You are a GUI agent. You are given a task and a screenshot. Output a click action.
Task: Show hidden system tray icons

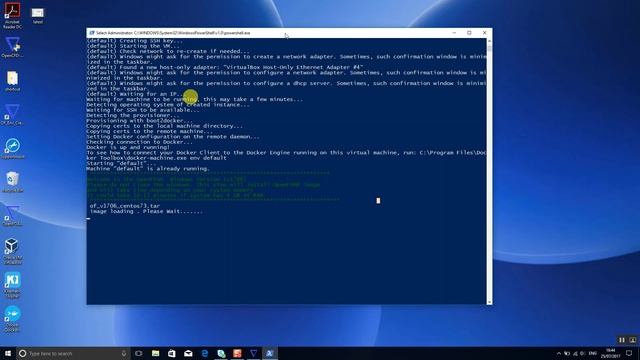point(558,353)
